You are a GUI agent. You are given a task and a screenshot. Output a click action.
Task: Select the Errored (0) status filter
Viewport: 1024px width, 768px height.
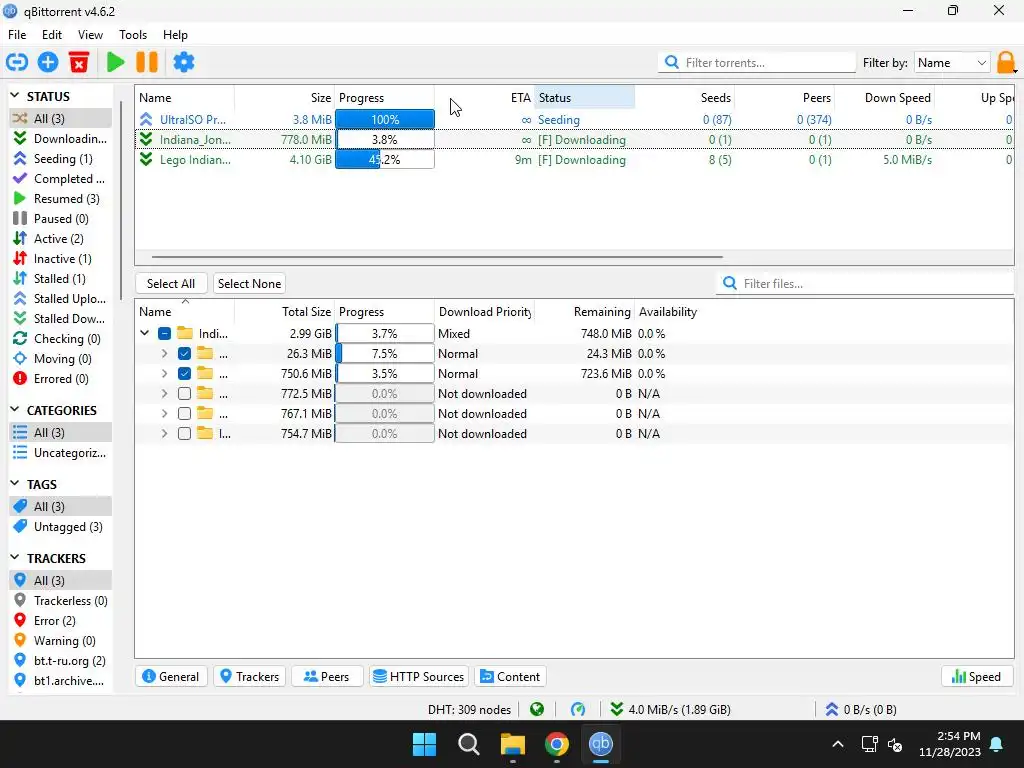pos(61,379)
